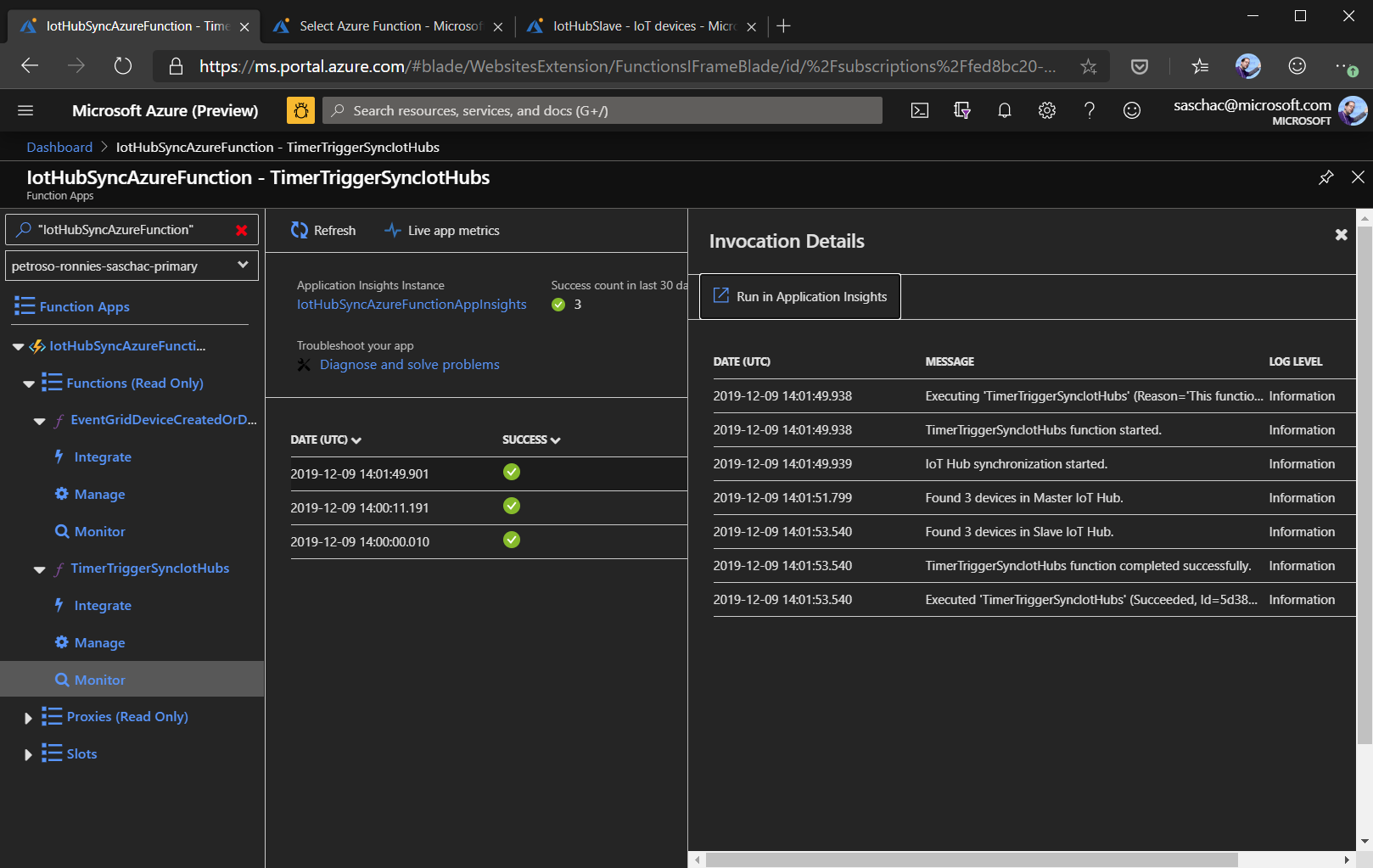The height and width of the screenshot is (868, 1373).
Task: Open the browser favorites list
Action: coord(1200,66)
